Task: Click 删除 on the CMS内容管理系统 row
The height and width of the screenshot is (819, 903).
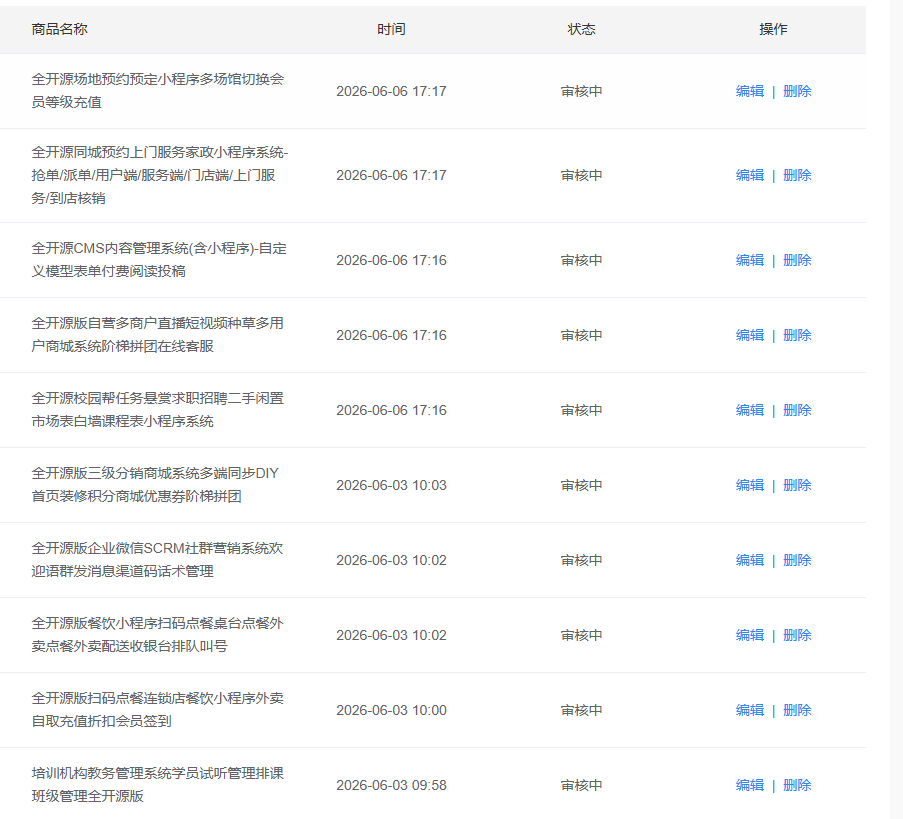Action: click(x=797, y=260)
